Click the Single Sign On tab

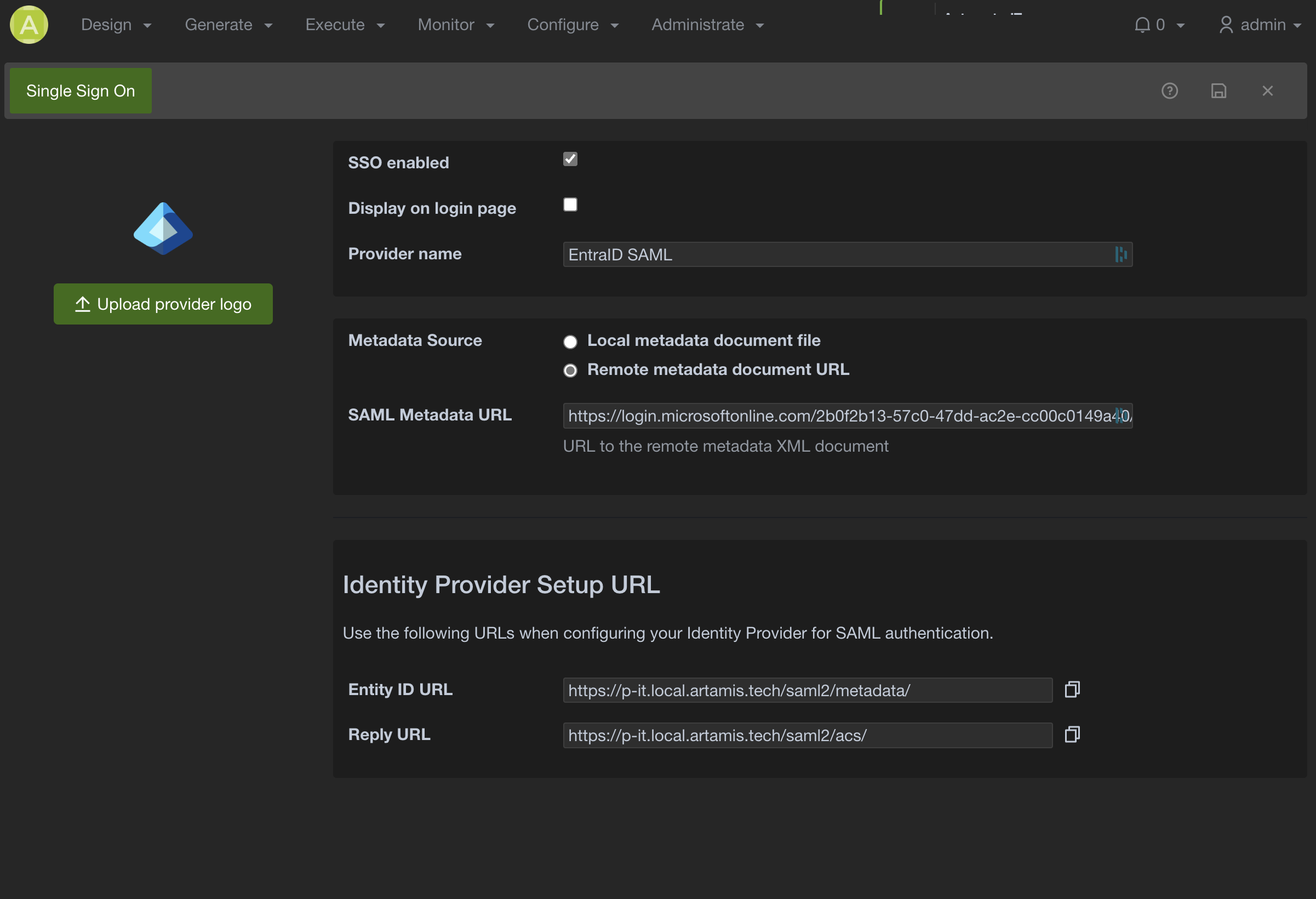(81, 90)
